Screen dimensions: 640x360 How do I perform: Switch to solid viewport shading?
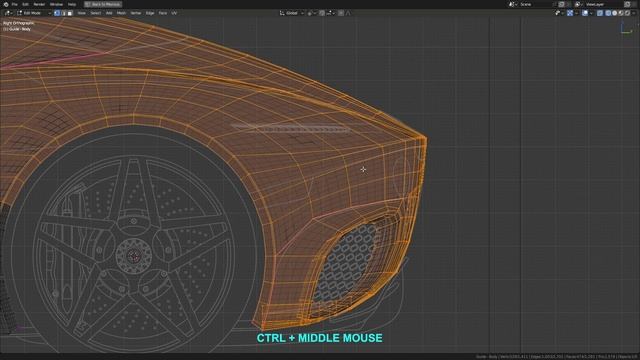click(x=615, y=13)
